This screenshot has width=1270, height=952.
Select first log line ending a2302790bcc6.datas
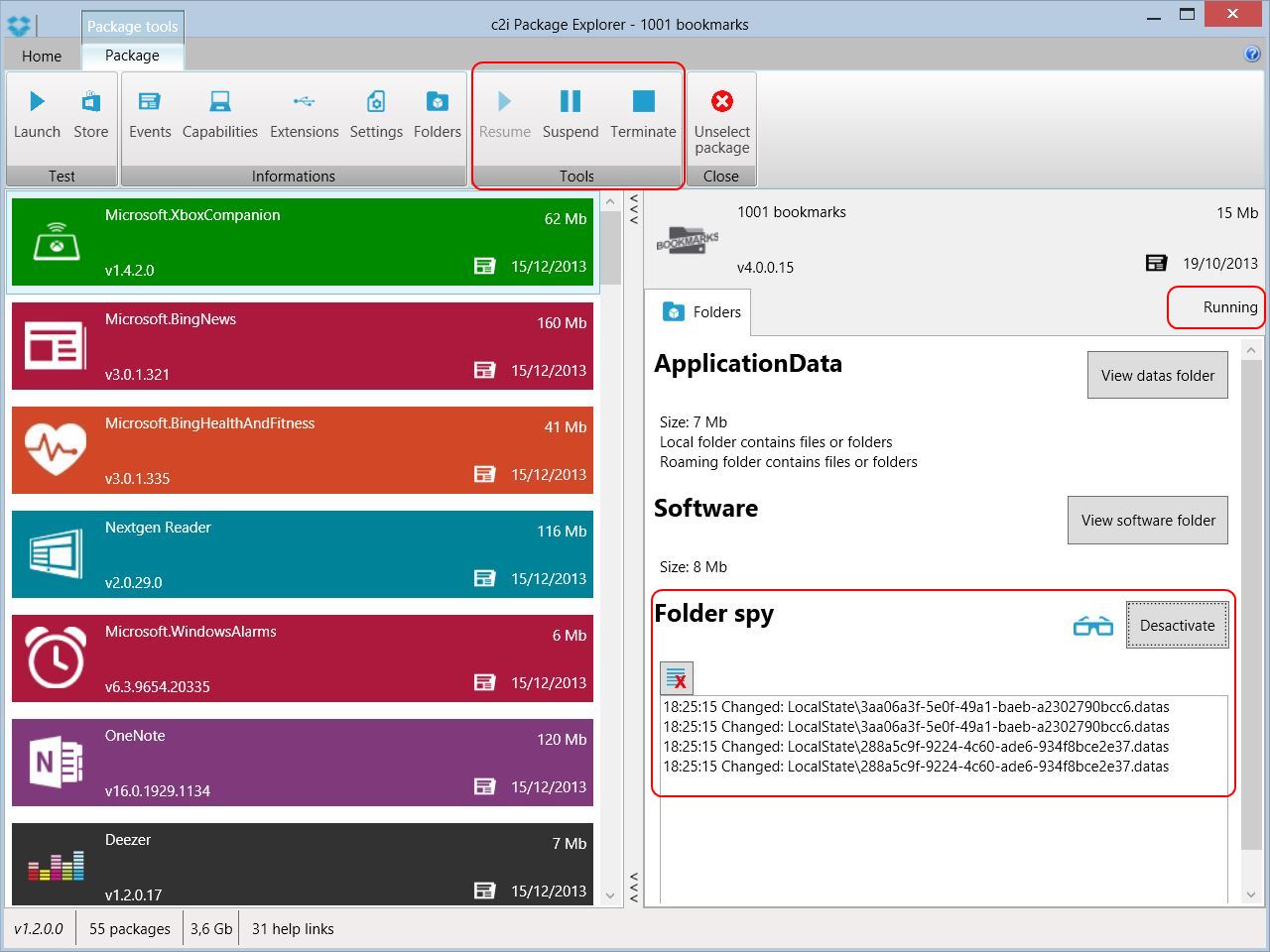click(x=916, y=707)
